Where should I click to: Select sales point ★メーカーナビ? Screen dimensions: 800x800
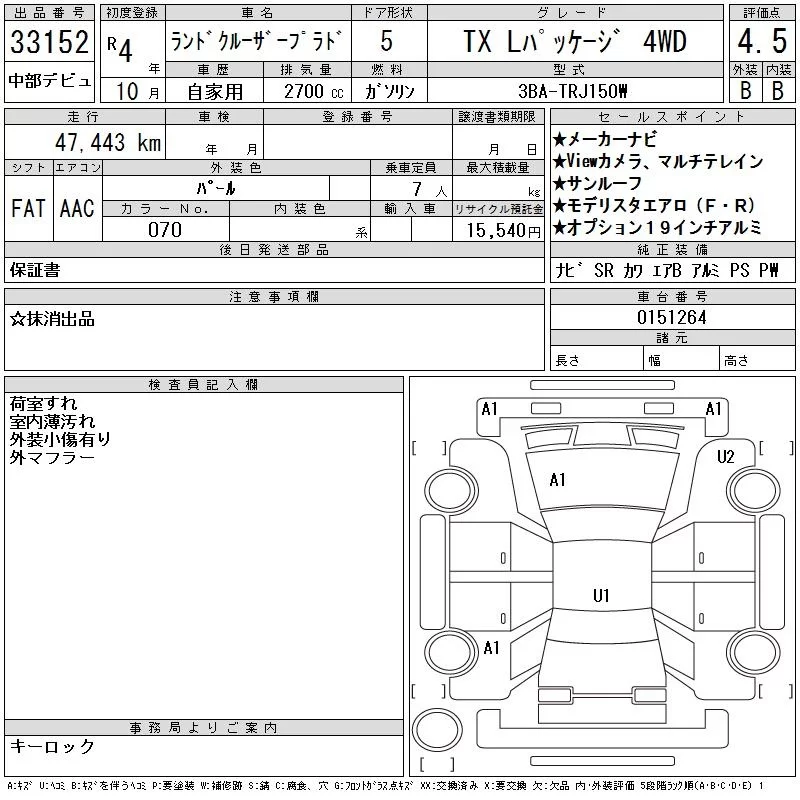click(x=605, y=139)
